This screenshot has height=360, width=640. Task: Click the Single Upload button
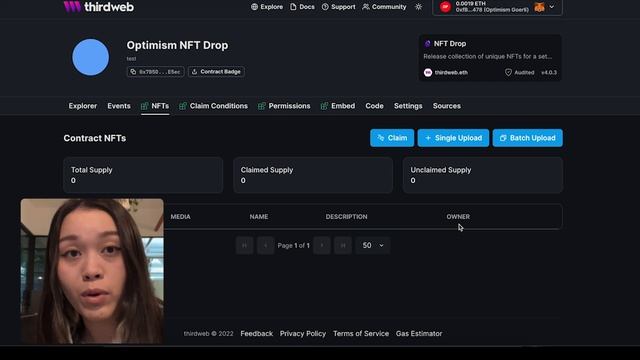(x=453, y=138)
